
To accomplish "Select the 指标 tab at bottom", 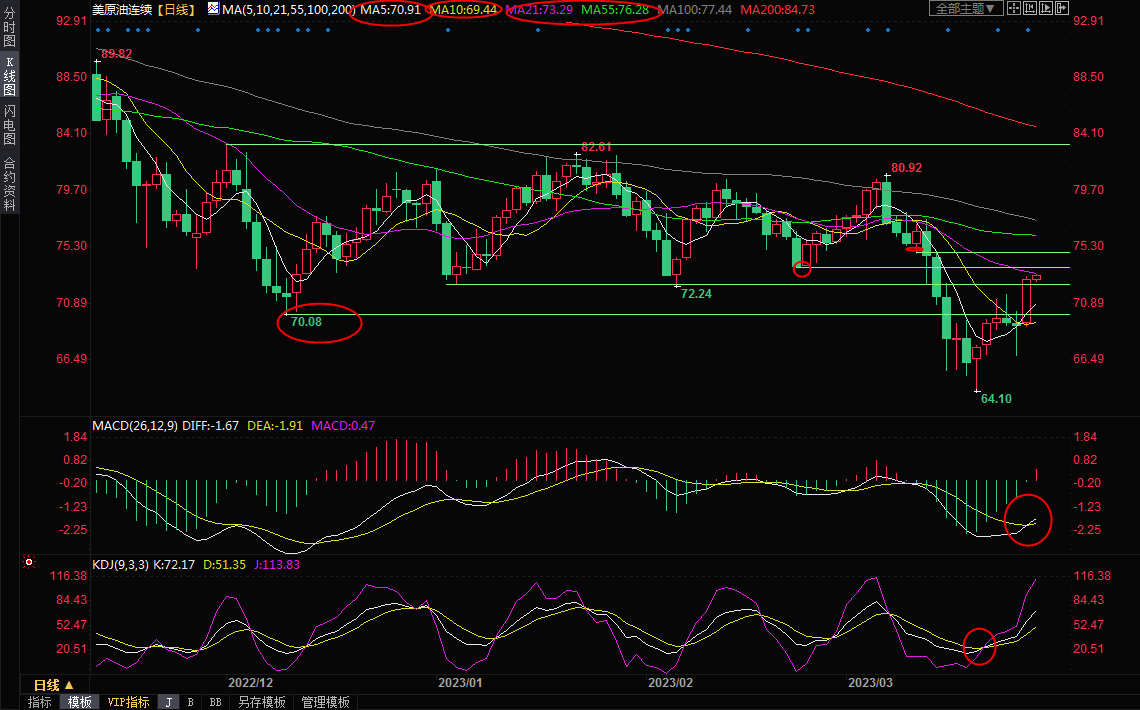I will (40, 702).
